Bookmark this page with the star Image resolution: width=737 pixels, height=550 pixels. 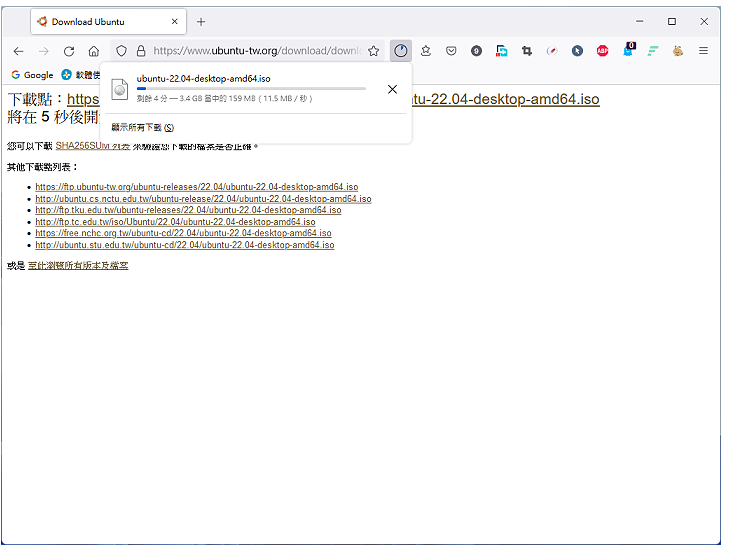(374, 51)
